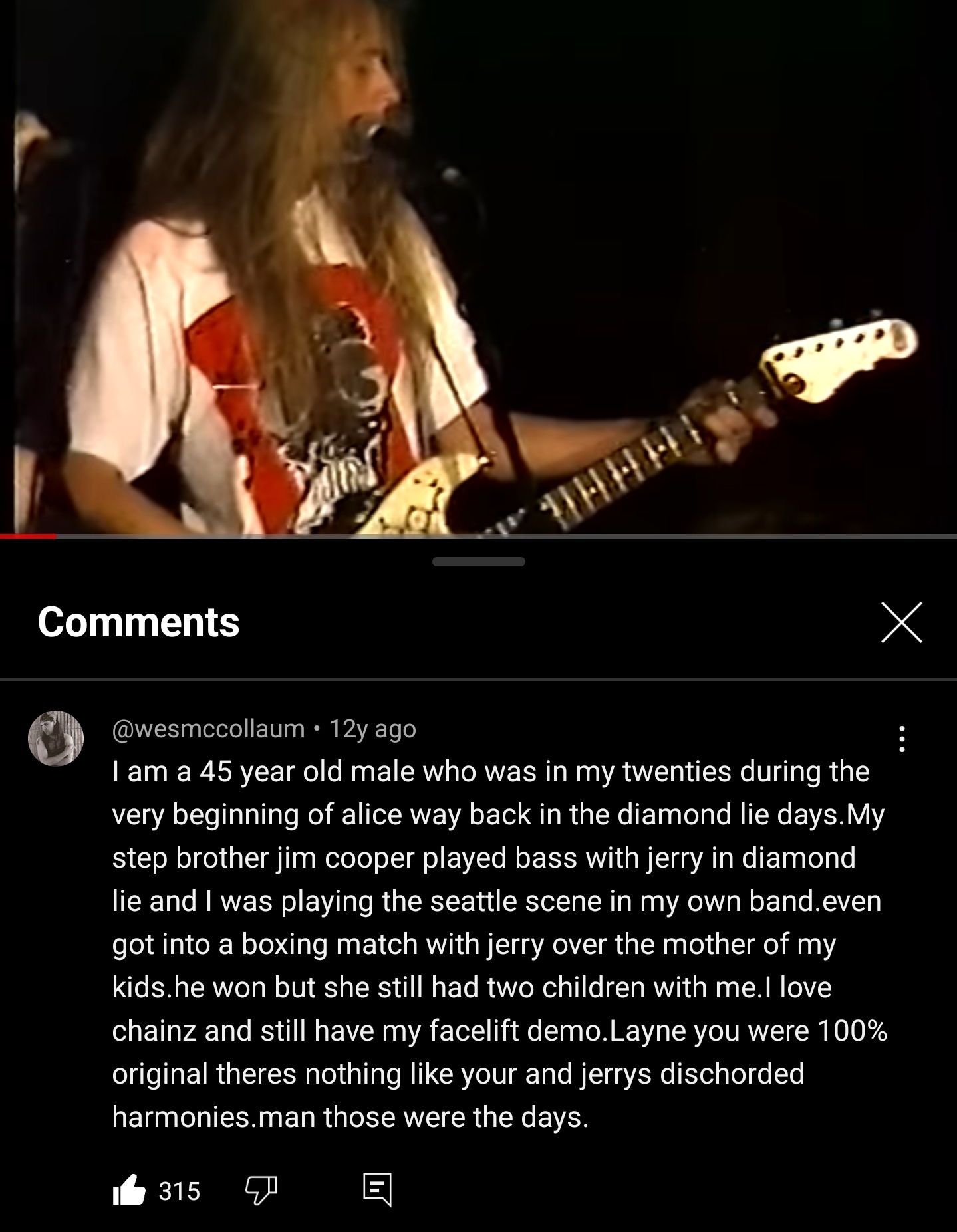957x1232 pixels.
Task: Like the comment with thumbs up
Action: pos(129,1190)
